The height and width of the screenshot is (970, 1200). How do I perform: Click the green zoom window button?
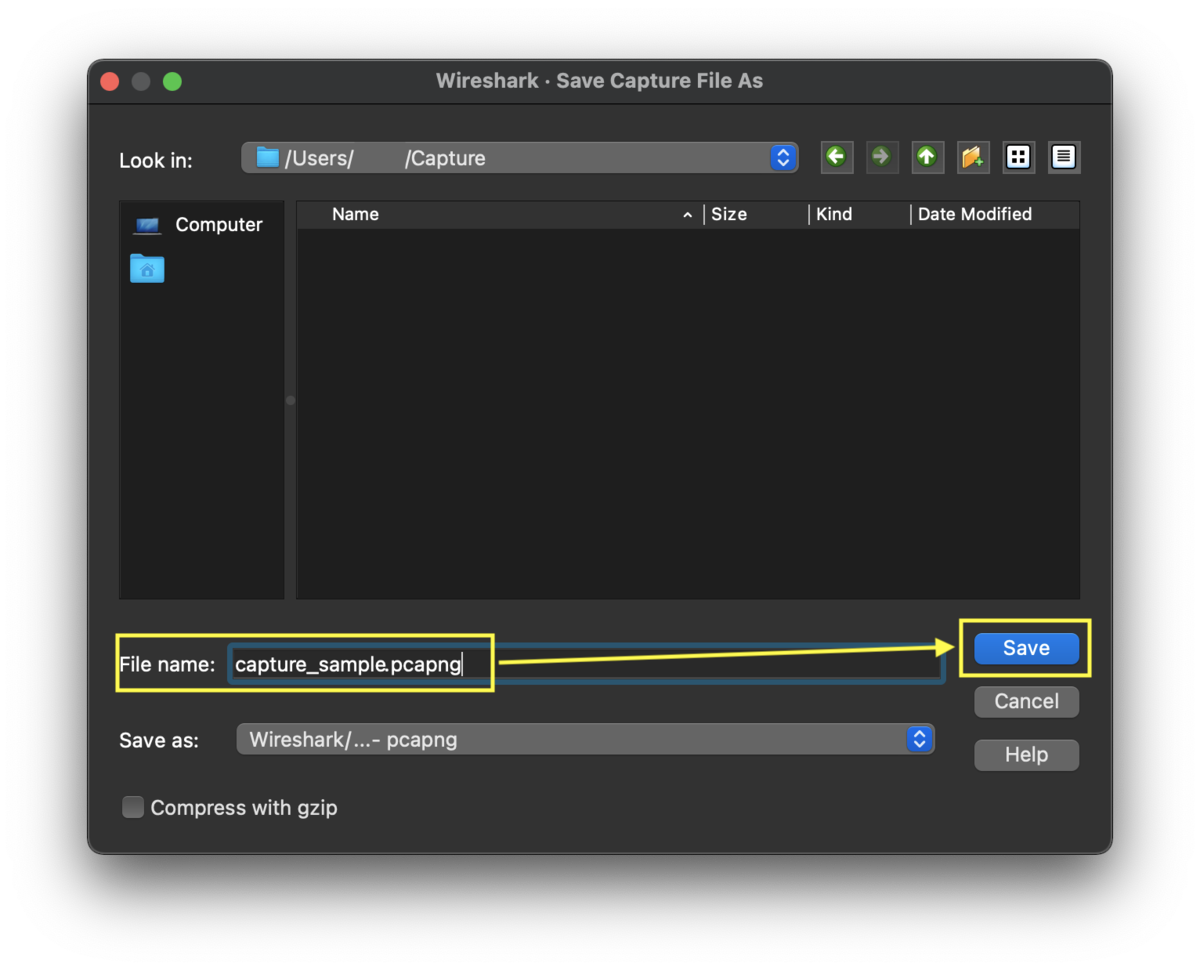[173, 82]
